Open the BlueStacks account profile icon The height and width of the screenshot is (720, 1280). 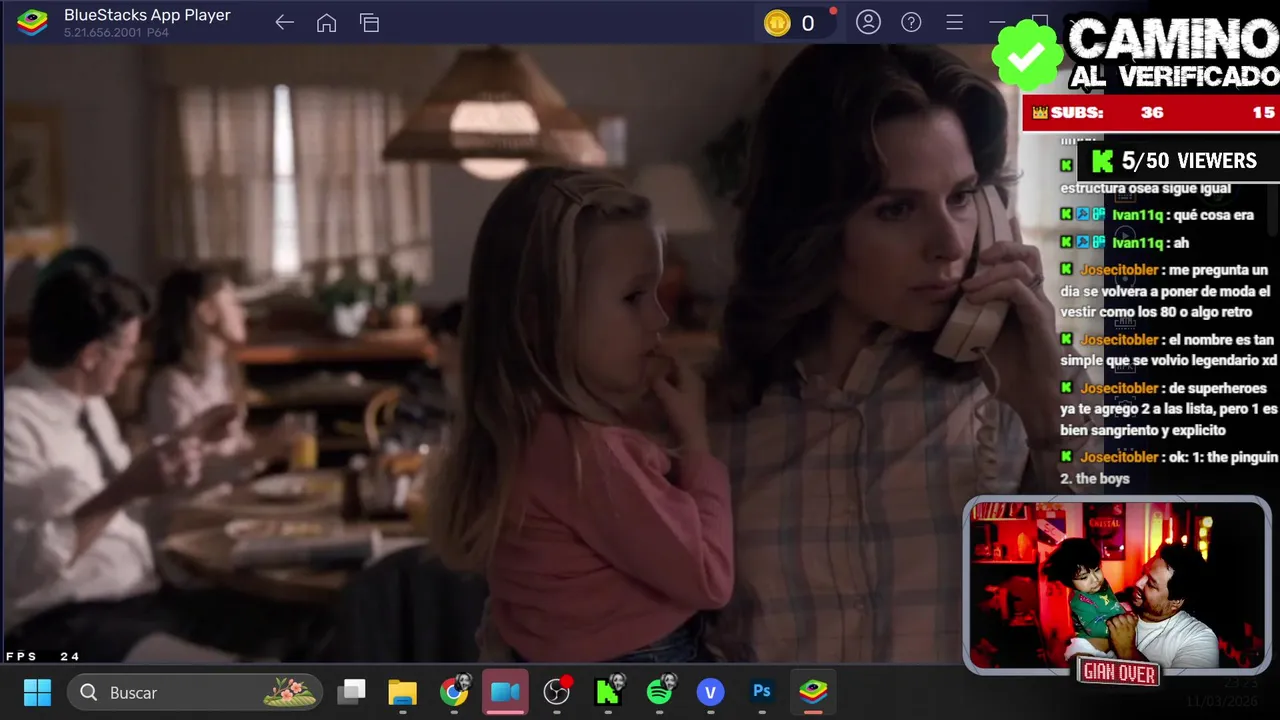tap(868, 22)
